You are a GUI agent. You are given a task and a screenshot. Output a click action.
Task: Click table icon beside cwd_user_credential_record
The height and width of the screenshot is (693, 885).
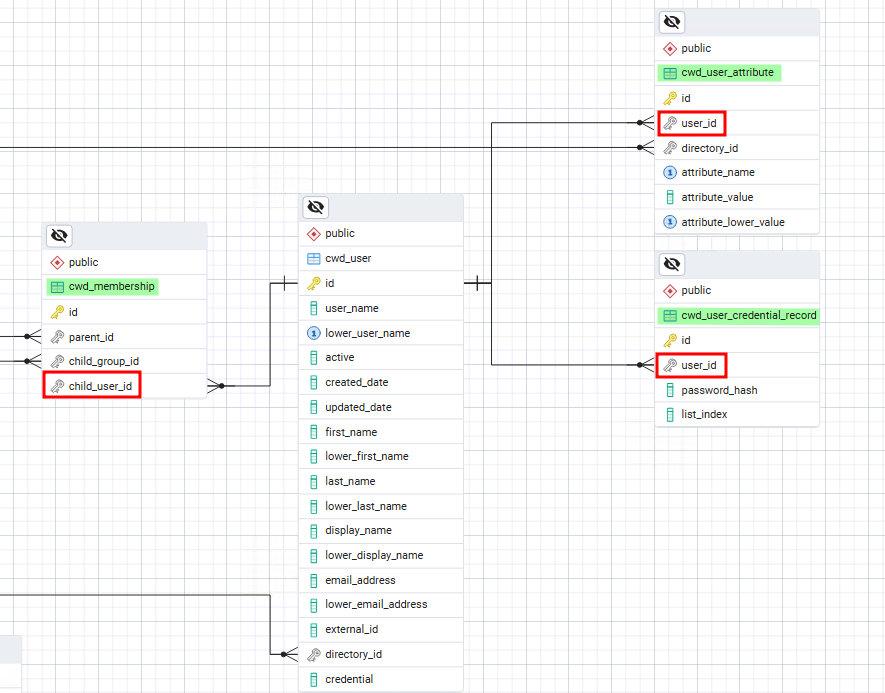[x=669, y=315]
